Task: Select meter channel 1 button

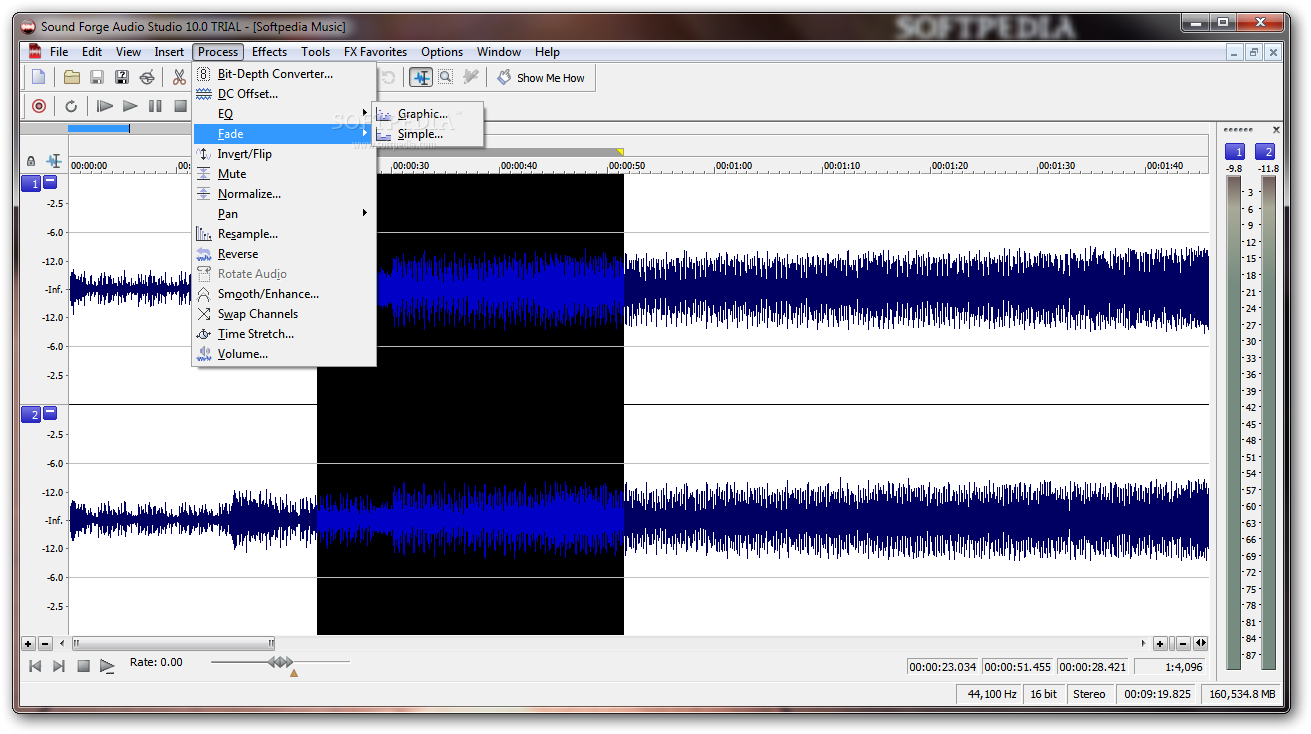Action: click(x=1235, y=152)
